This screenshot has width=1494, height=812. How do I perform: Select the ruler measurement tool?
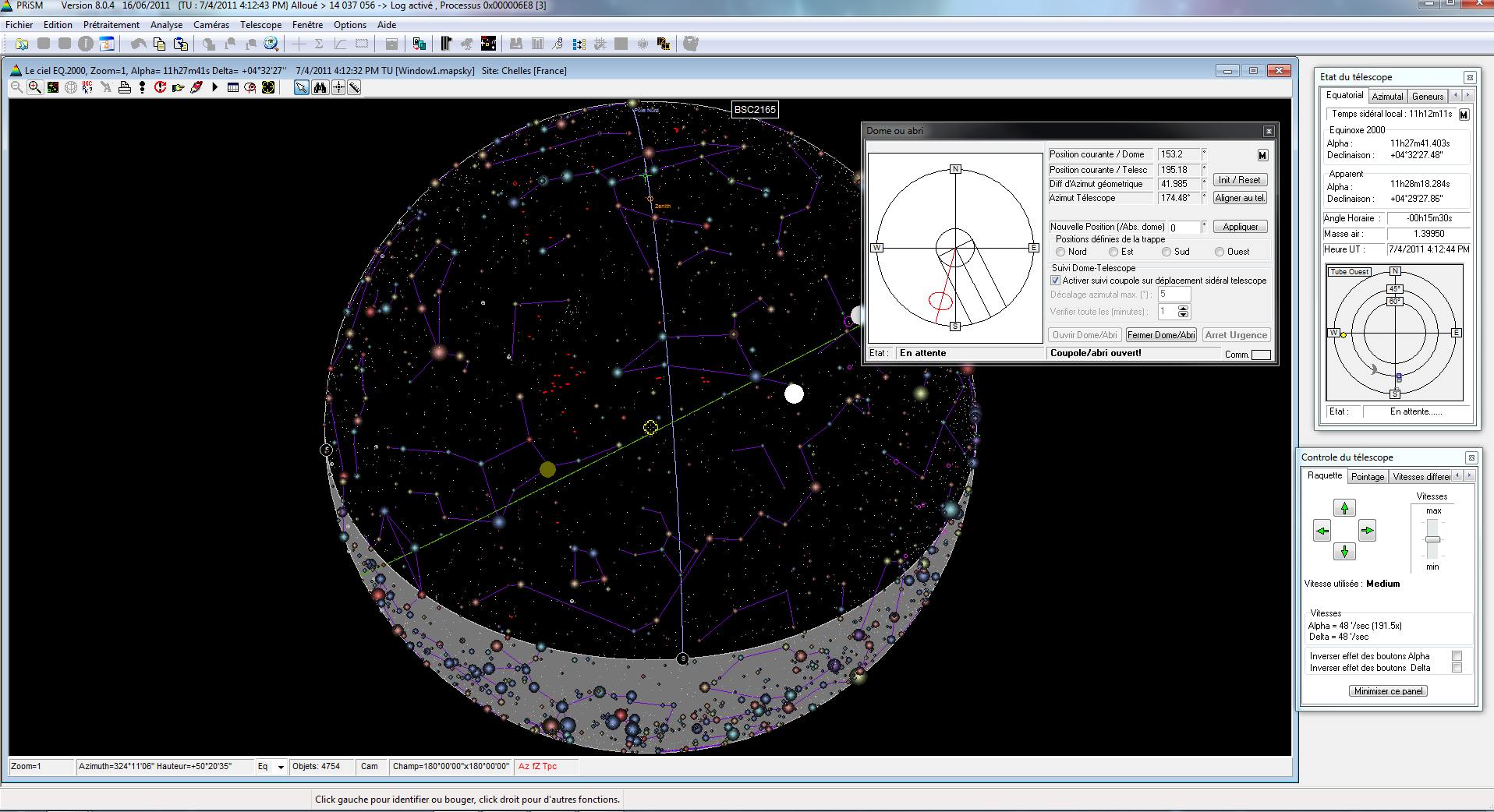[x=354, y=87]
